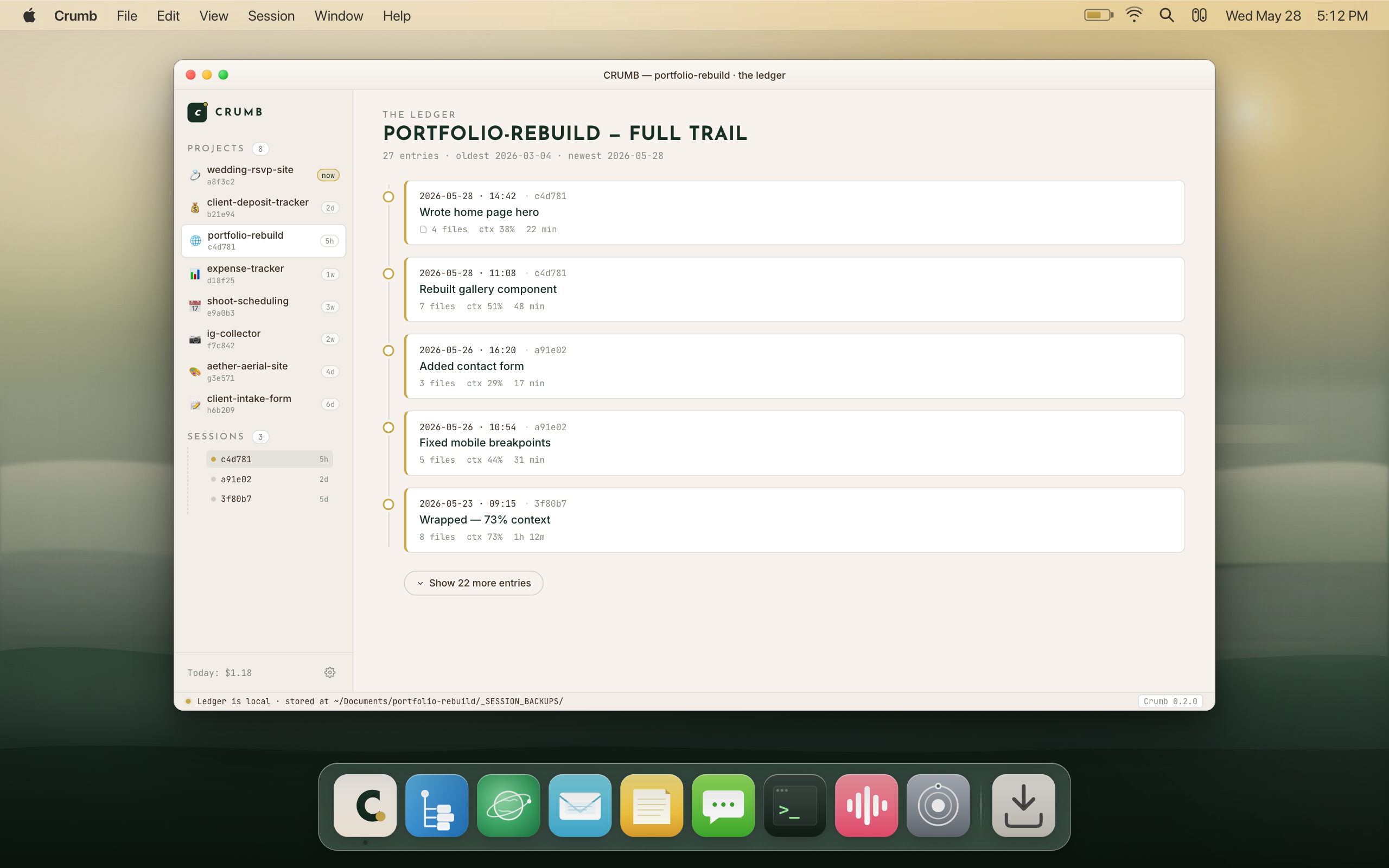Open the gray target-ring app in dock
The image size is (1389, 868).
point(938,806)
